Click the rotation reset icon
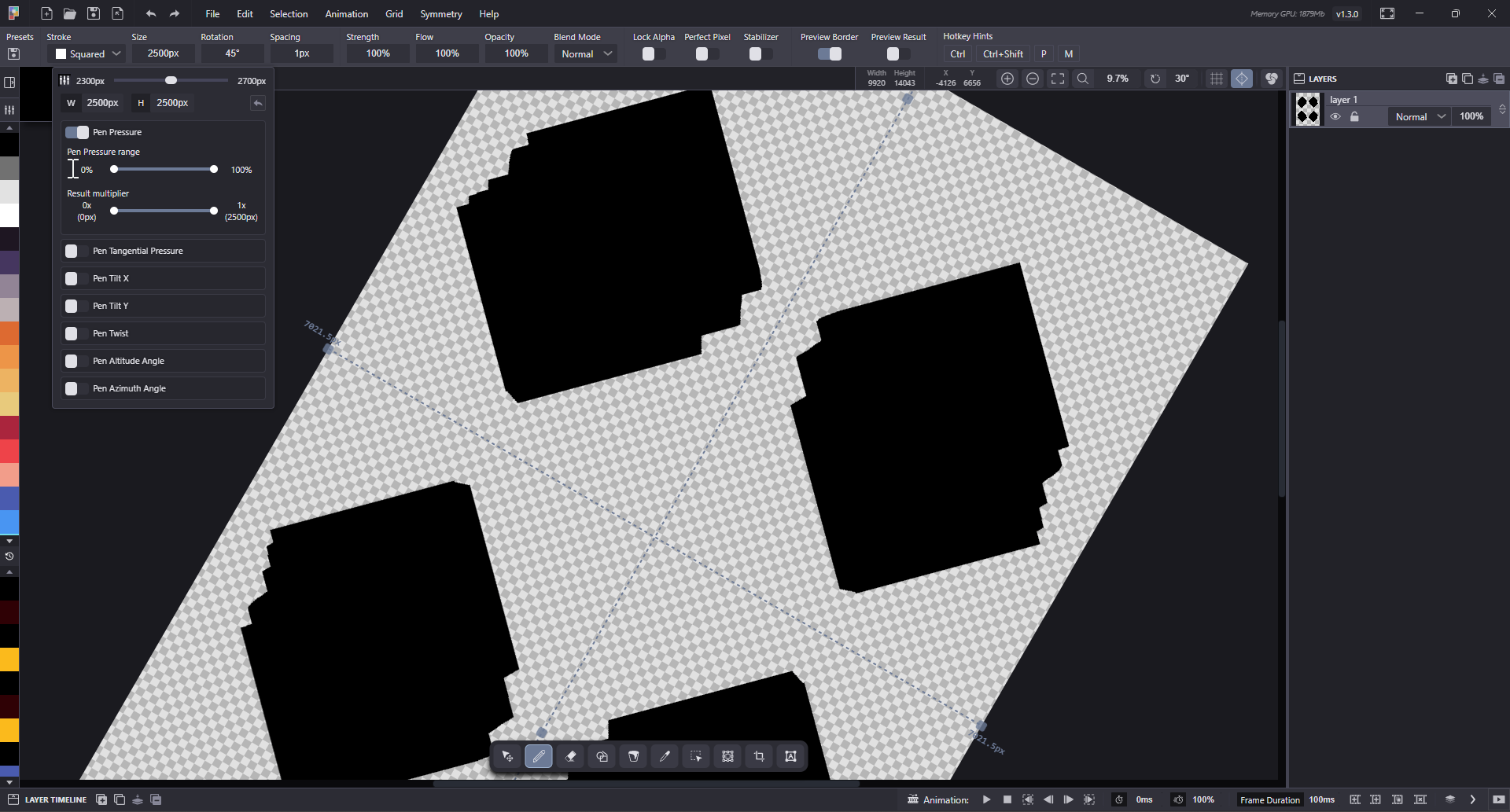The width and height of the screenshot is (1510, 812). click(1155, 79)
